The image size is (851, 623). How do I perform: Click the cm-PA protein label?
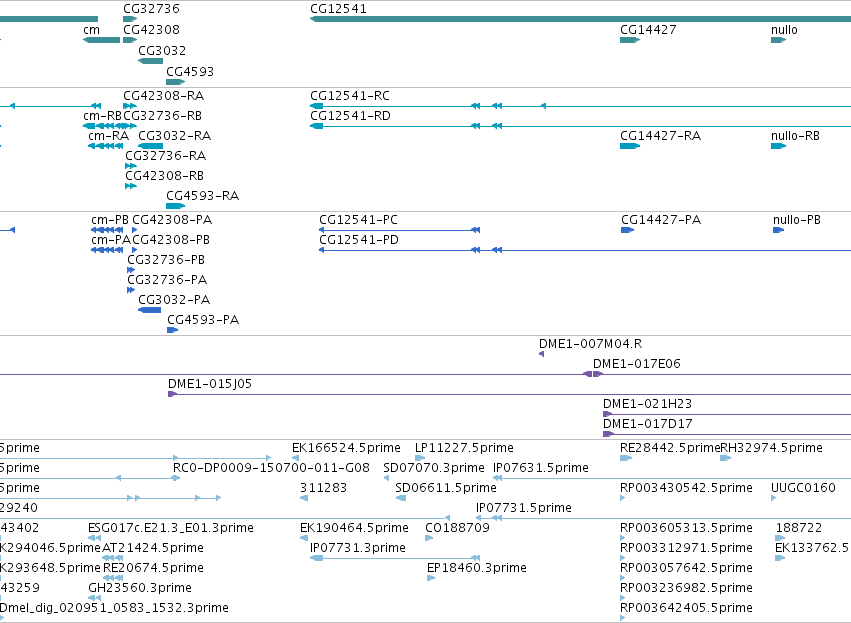pos(111,240)
